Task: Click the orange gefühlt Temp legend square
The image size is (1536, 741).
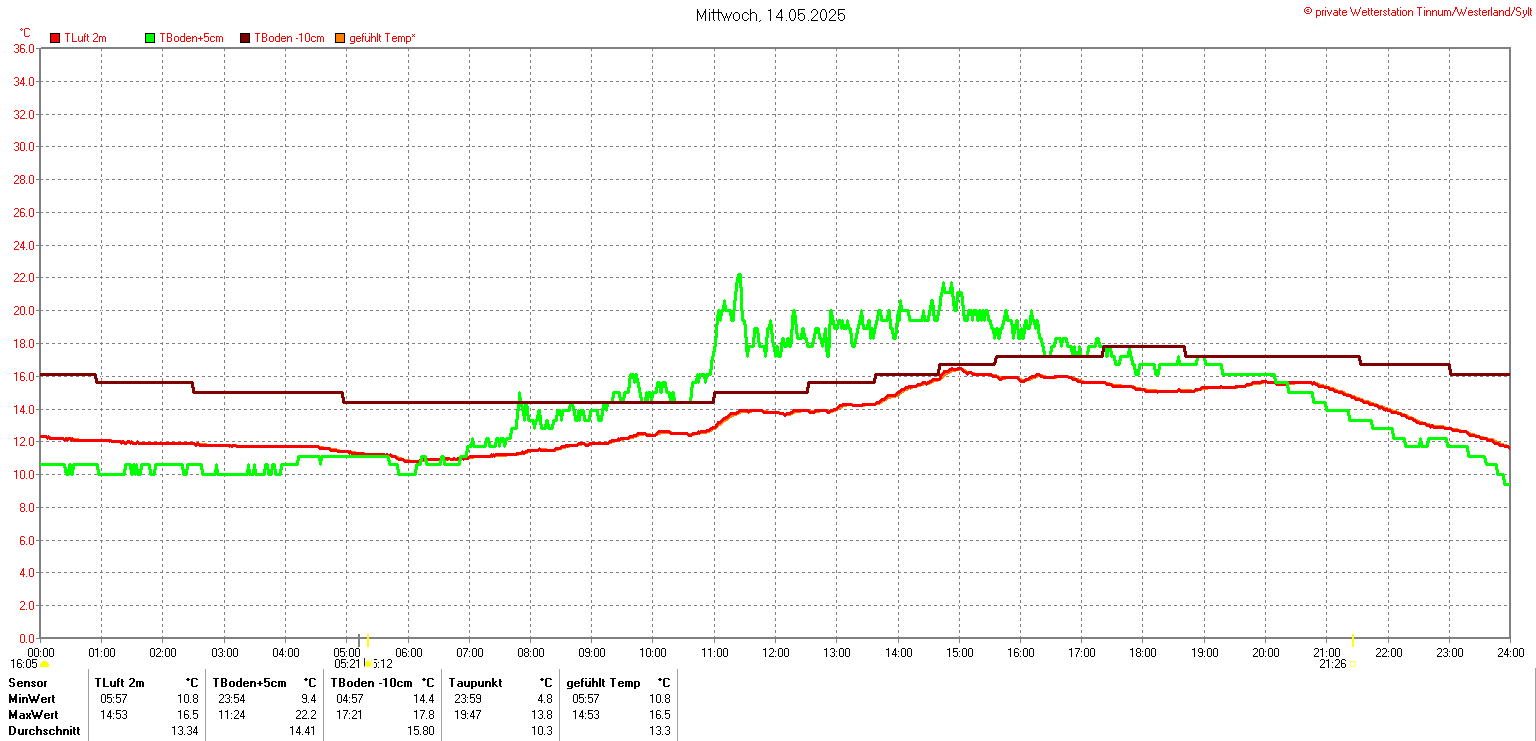Action: (340, 38)
